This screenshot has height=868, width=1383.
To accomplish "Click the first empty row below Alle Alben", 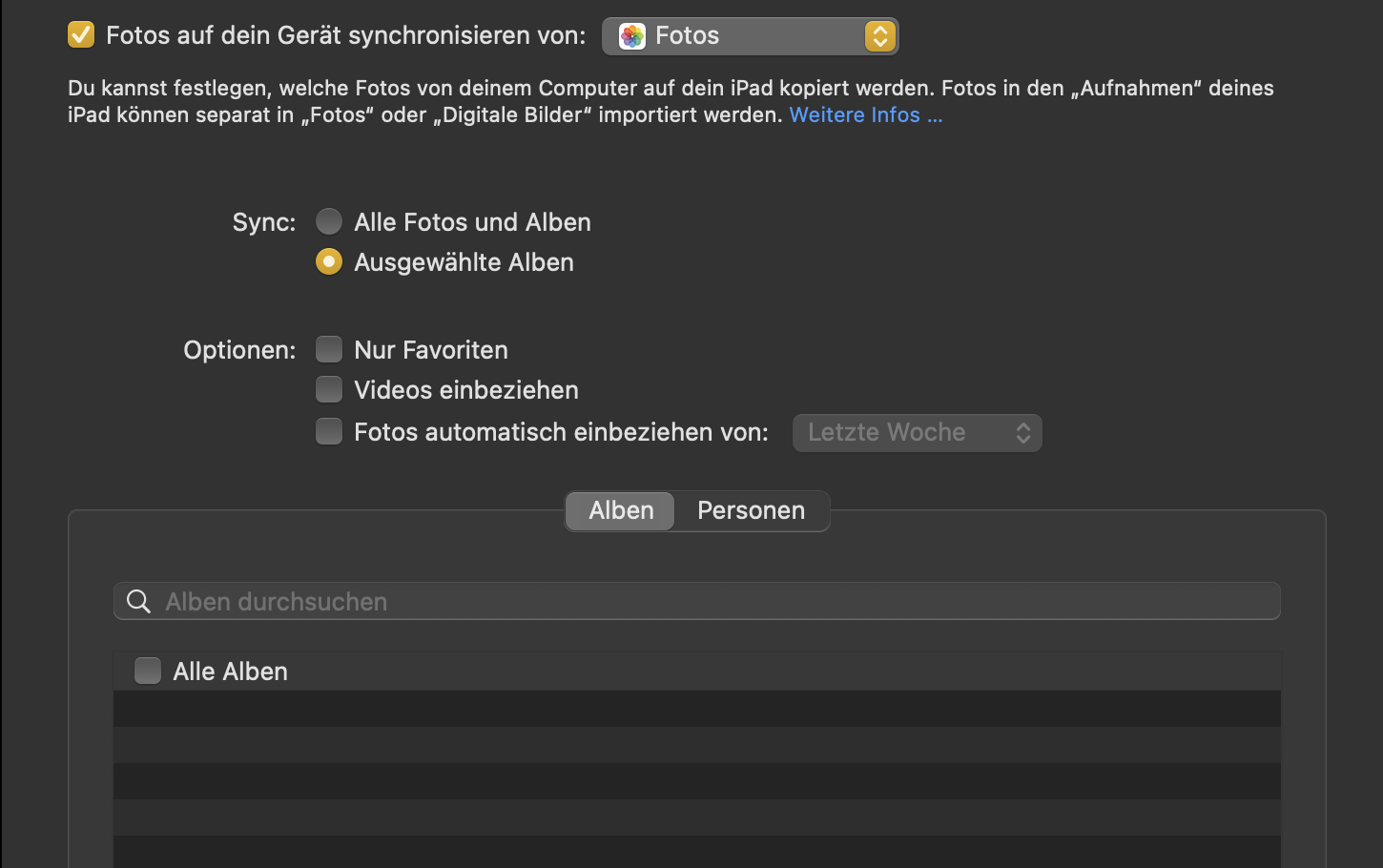I will 696,710.
